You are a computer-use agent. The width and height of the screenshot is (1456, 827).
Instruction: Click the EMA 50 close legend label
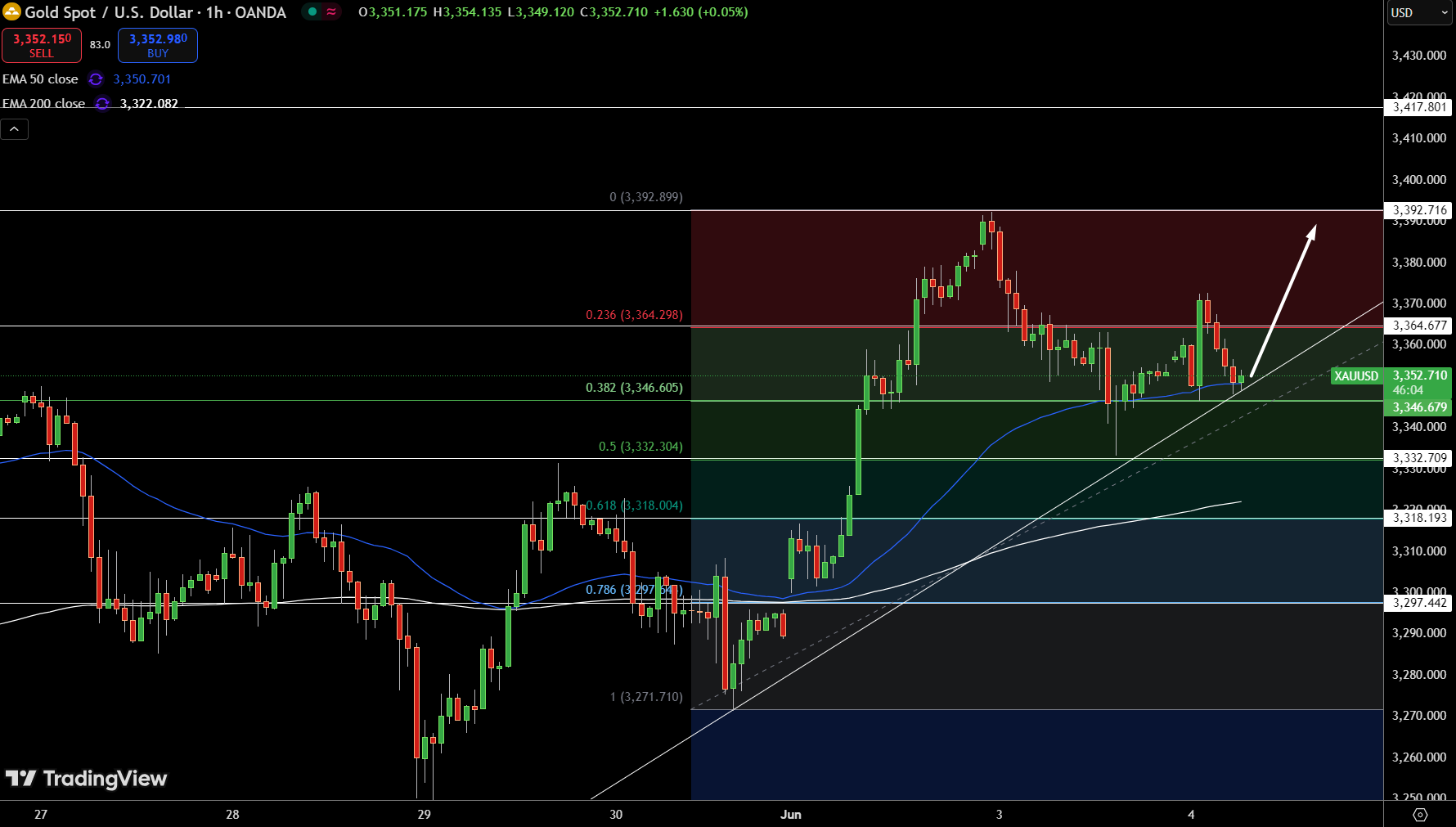click(40, 79)
